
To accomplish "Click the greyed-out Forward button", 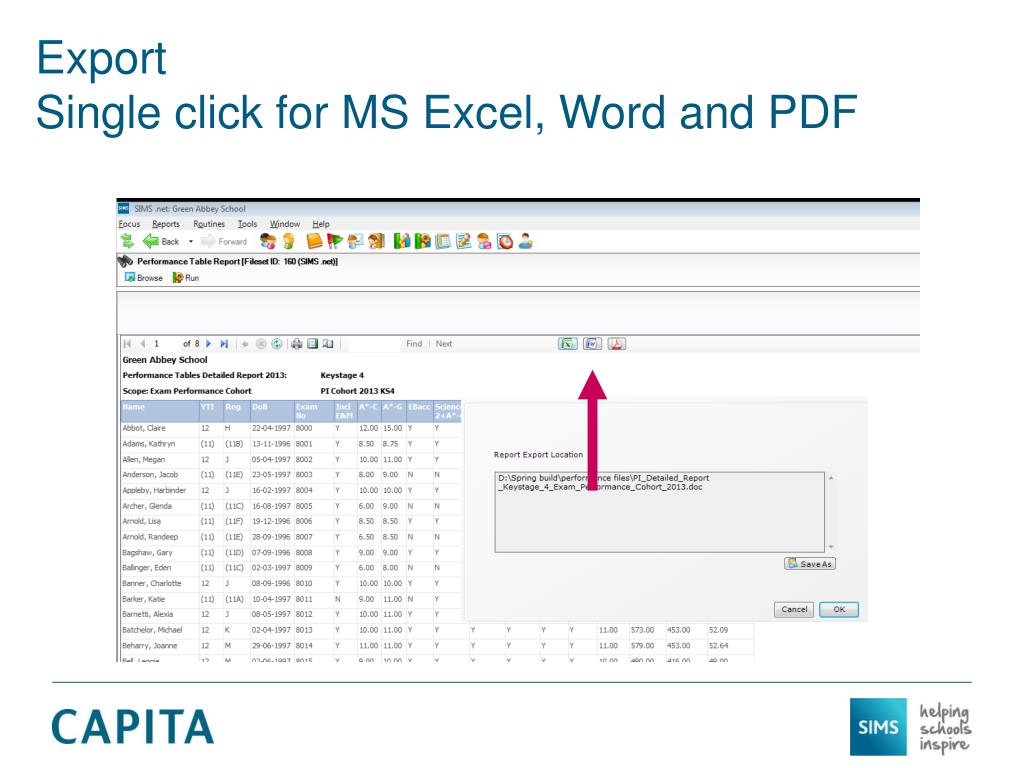I will pyautogui.click(x=224, y=242).
